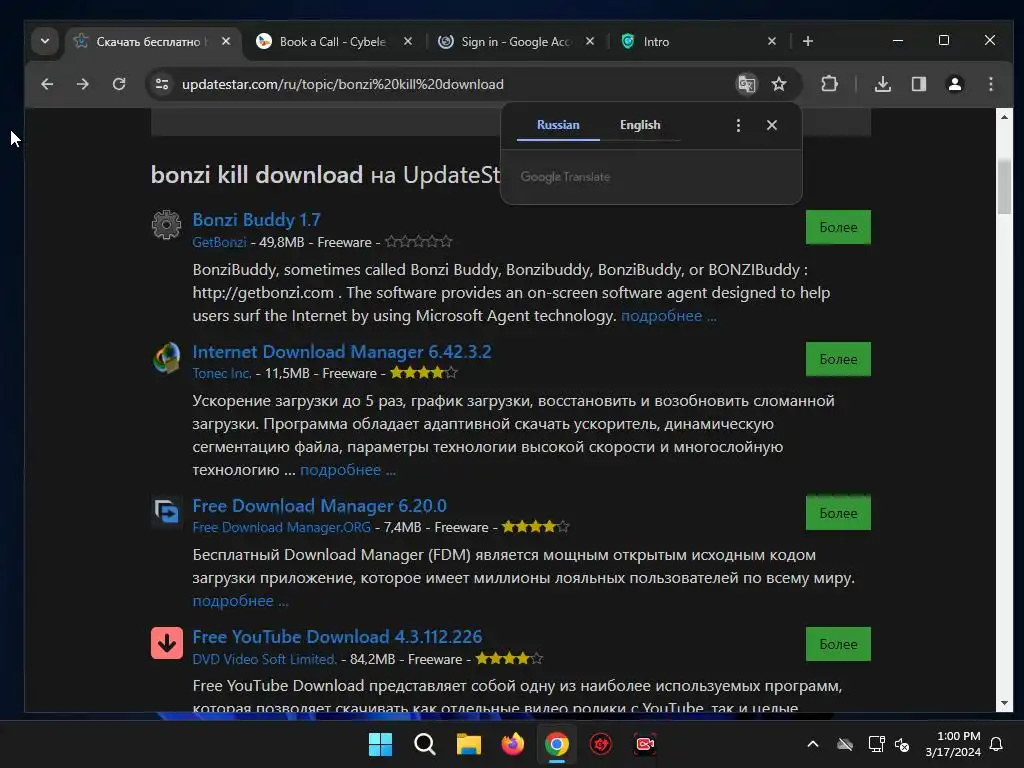Click the muted volume tray icon
Image resolution: width=1024 pixels, height=768 pixels.
[902, 744]
